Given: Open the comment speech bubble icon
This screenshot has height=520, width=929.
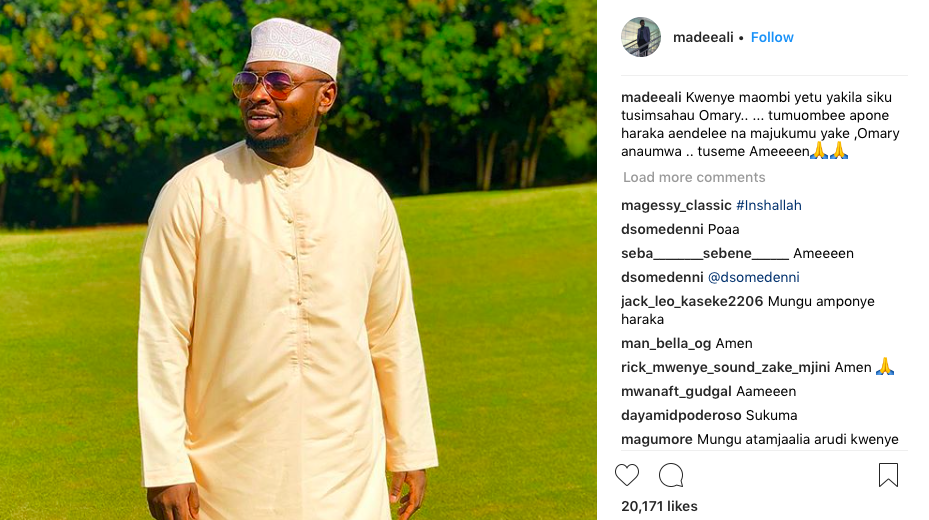Looking at the screenshot, I should pos(671,475).
